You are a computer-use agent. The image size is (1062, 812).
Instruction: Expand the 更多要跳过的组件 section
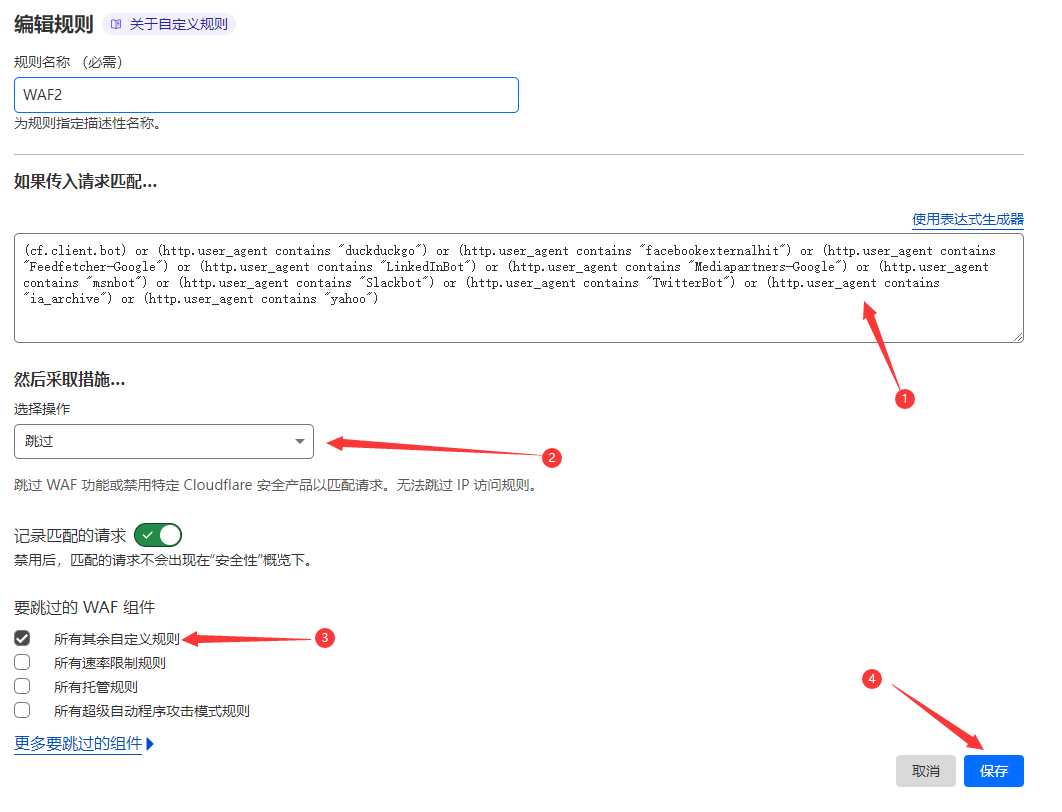[x=78, y=744]
